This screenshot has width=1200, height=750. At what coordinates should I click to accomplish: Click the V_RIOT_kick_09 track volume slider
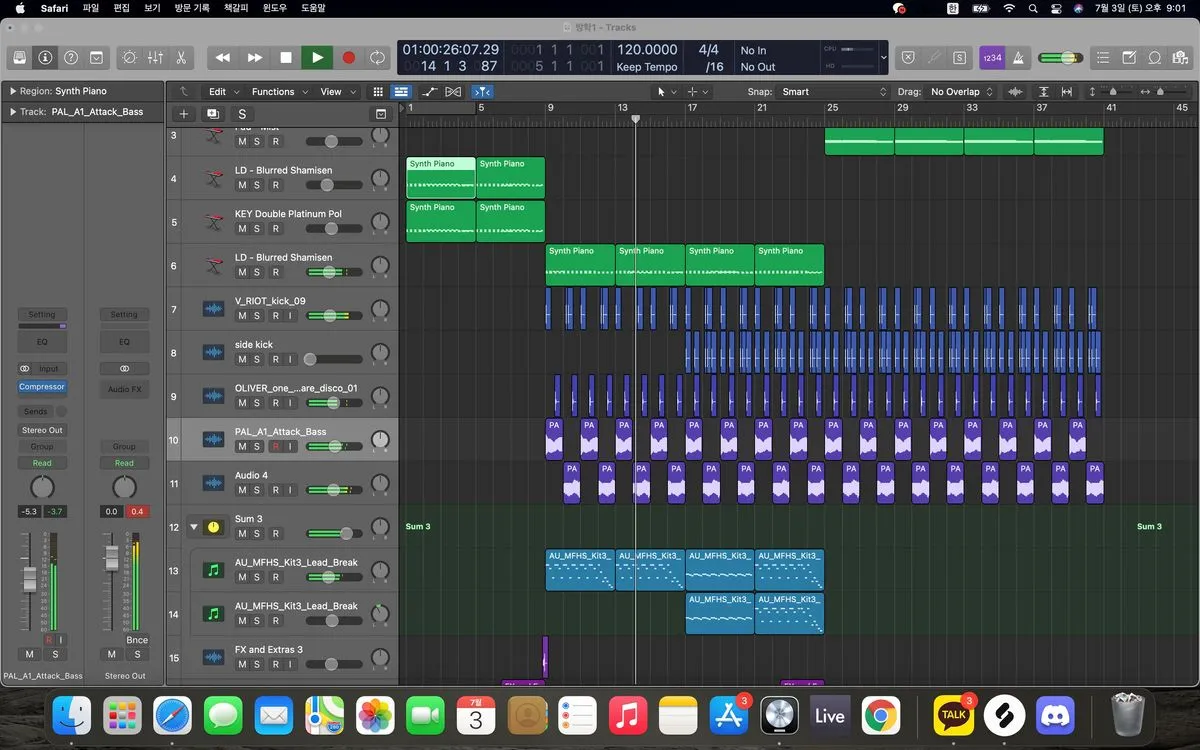330,316
